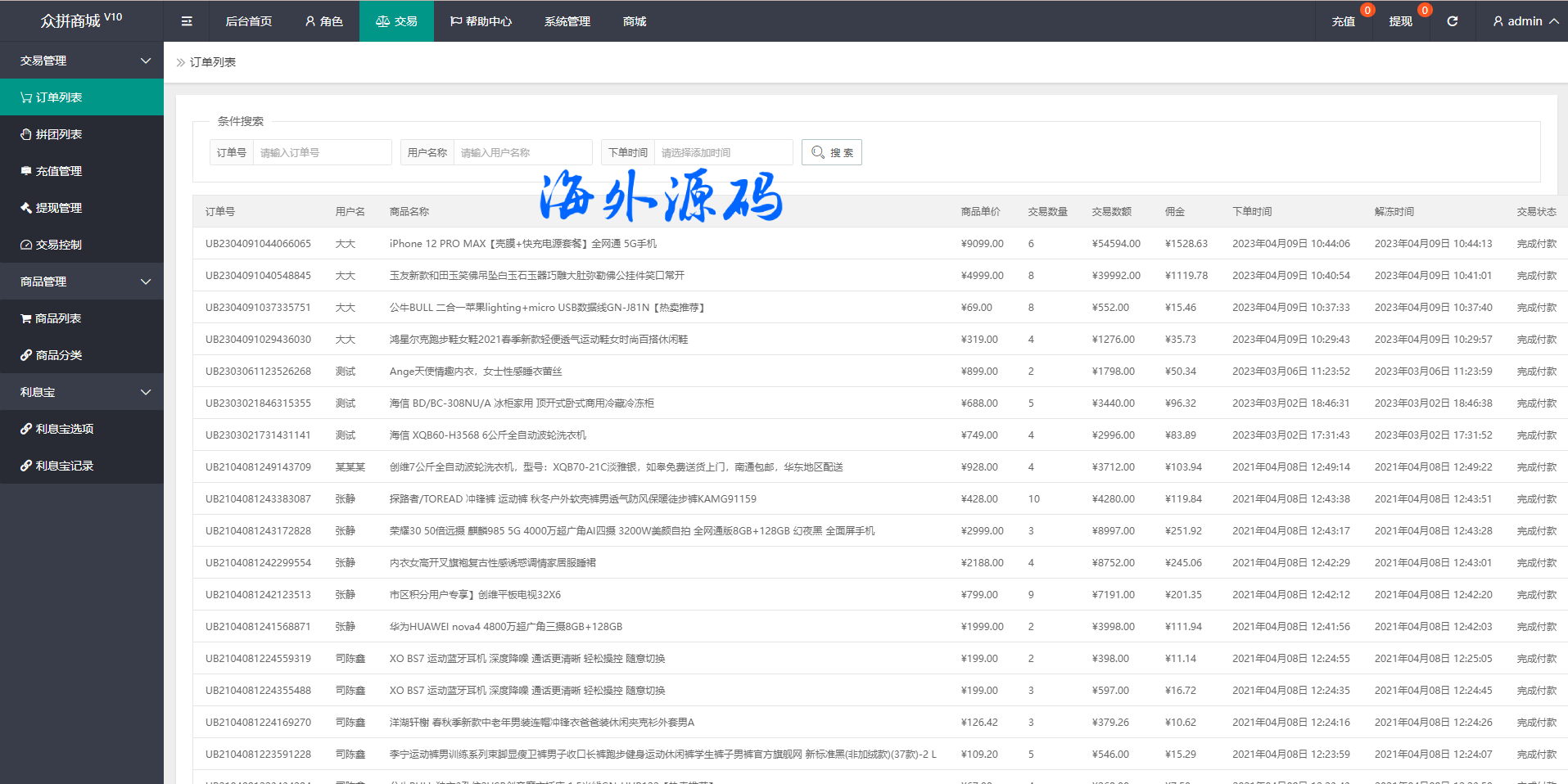Viewport: 1568px width, 784px height.
Task: Go to 后台首页 in the top navigation
Action: [248, 21]
